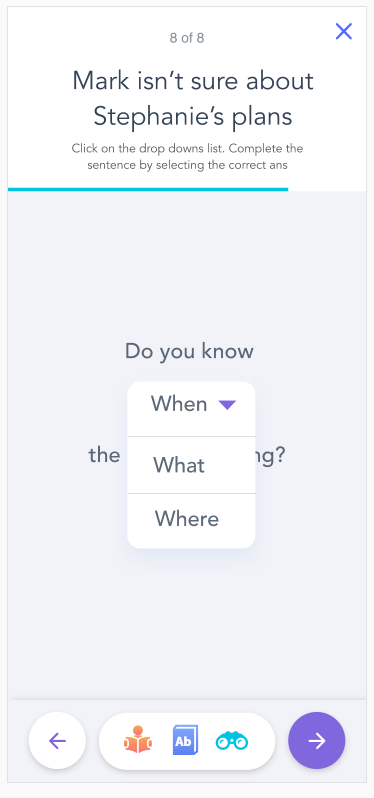This screenshot has width=374, height=798.
Task: Choose 'What' from the dropdown options
Action: (x=191, y=465)
